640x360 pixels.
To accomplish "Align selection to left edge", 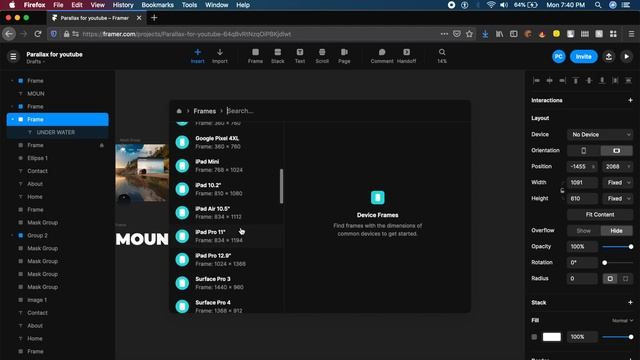I will [536, 81].
